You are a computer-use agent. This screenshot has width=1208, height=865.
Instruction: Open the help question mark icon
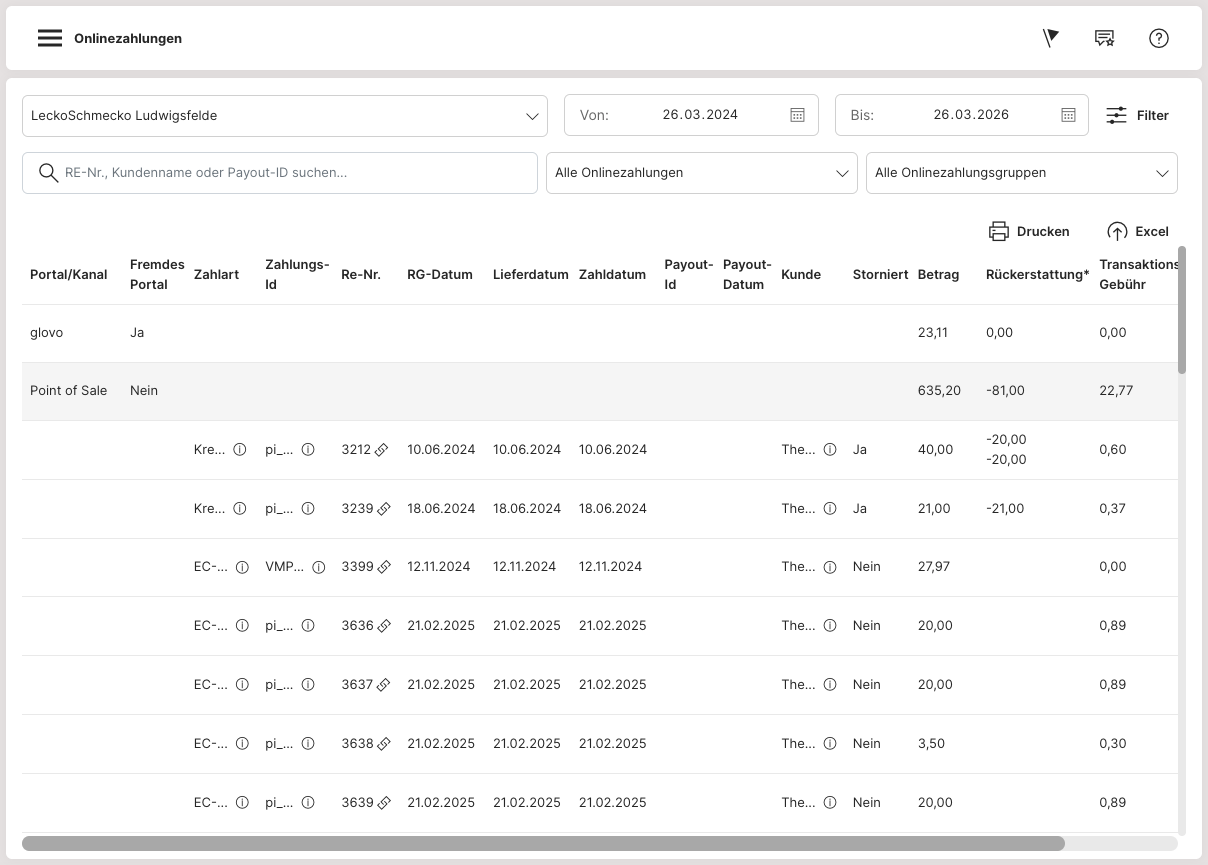pyautogui.click(x=1158, y=38)
